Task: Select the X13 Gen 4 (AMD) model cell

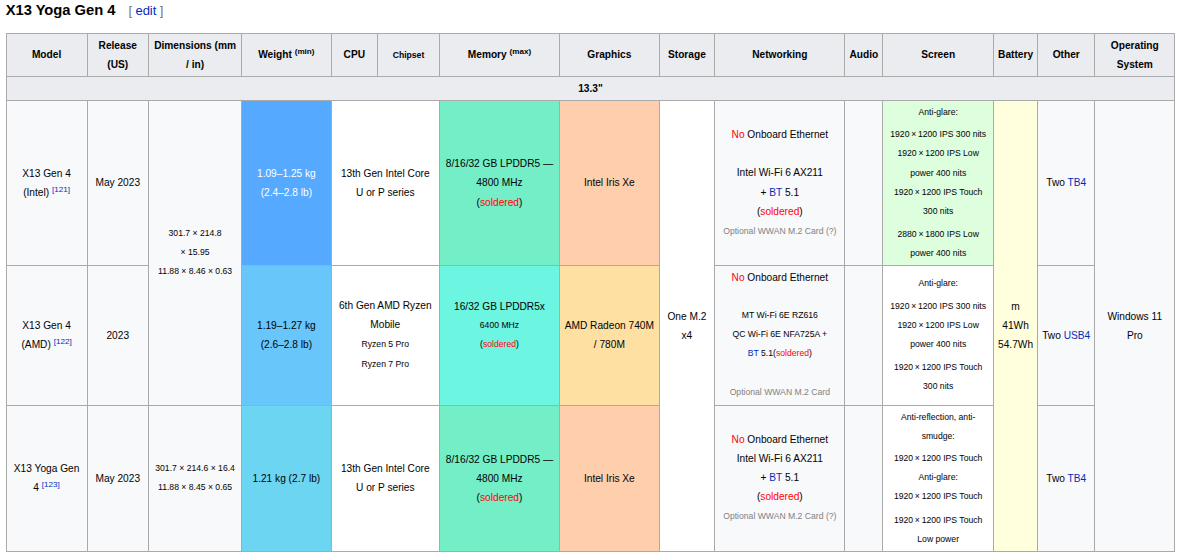Action: coord(47,335)
